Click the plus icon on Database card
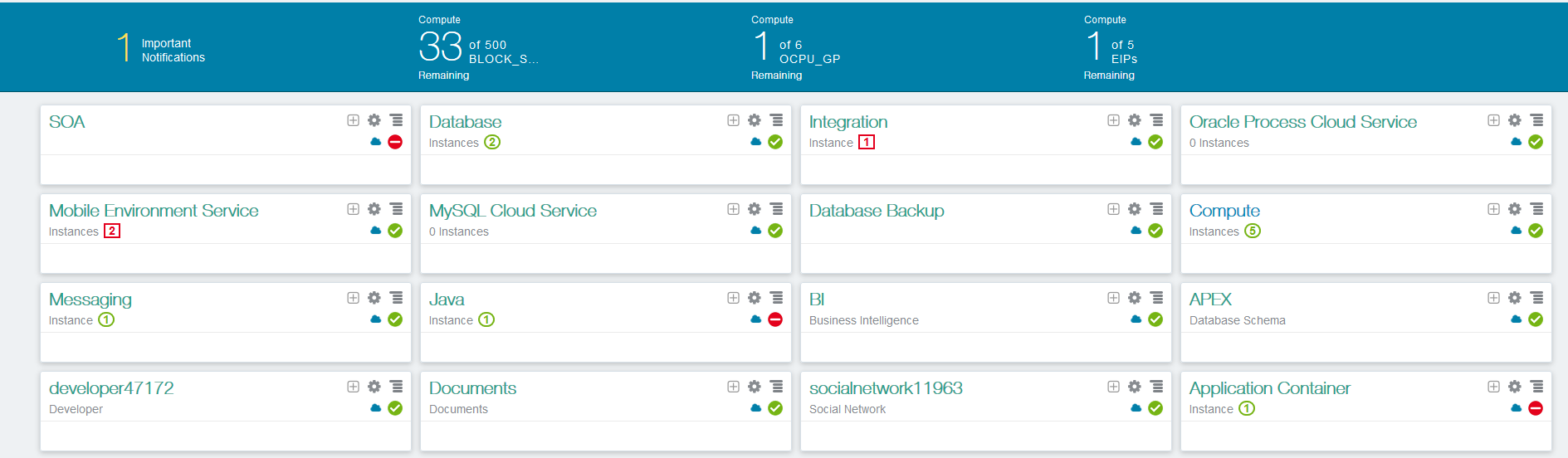This screenshot has height=458, width=1568. (x=734, y=120)
